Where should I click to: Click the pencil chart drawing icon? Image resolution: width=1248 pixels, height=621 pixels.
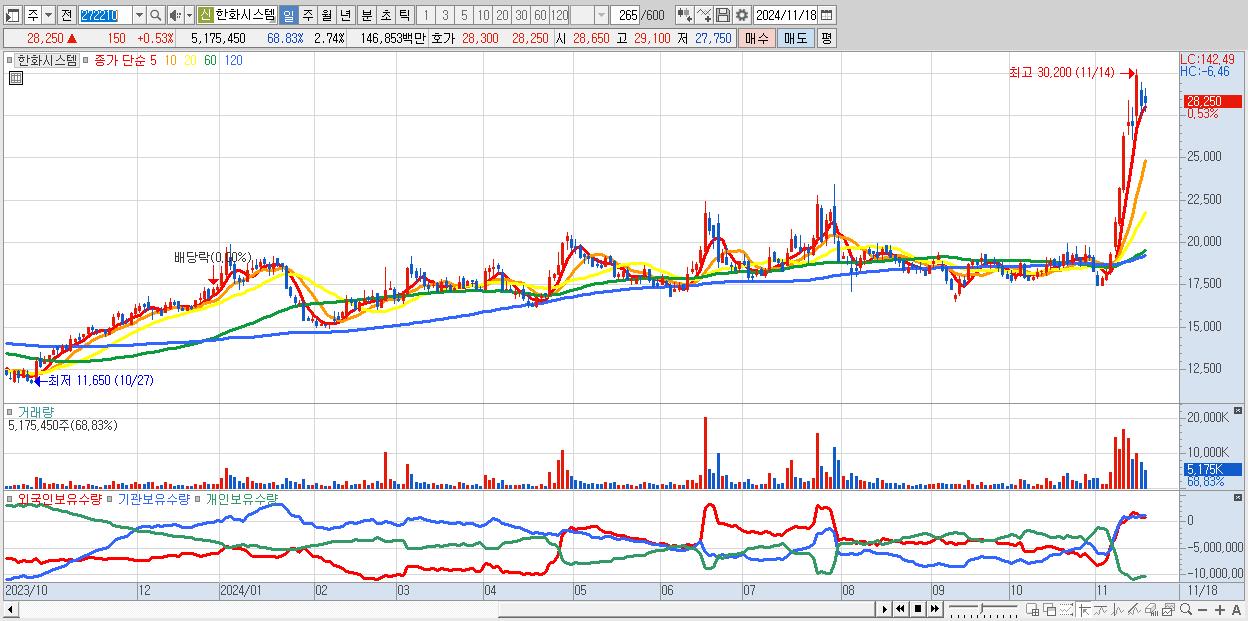pyautogui.click(x=1134, y=609)
